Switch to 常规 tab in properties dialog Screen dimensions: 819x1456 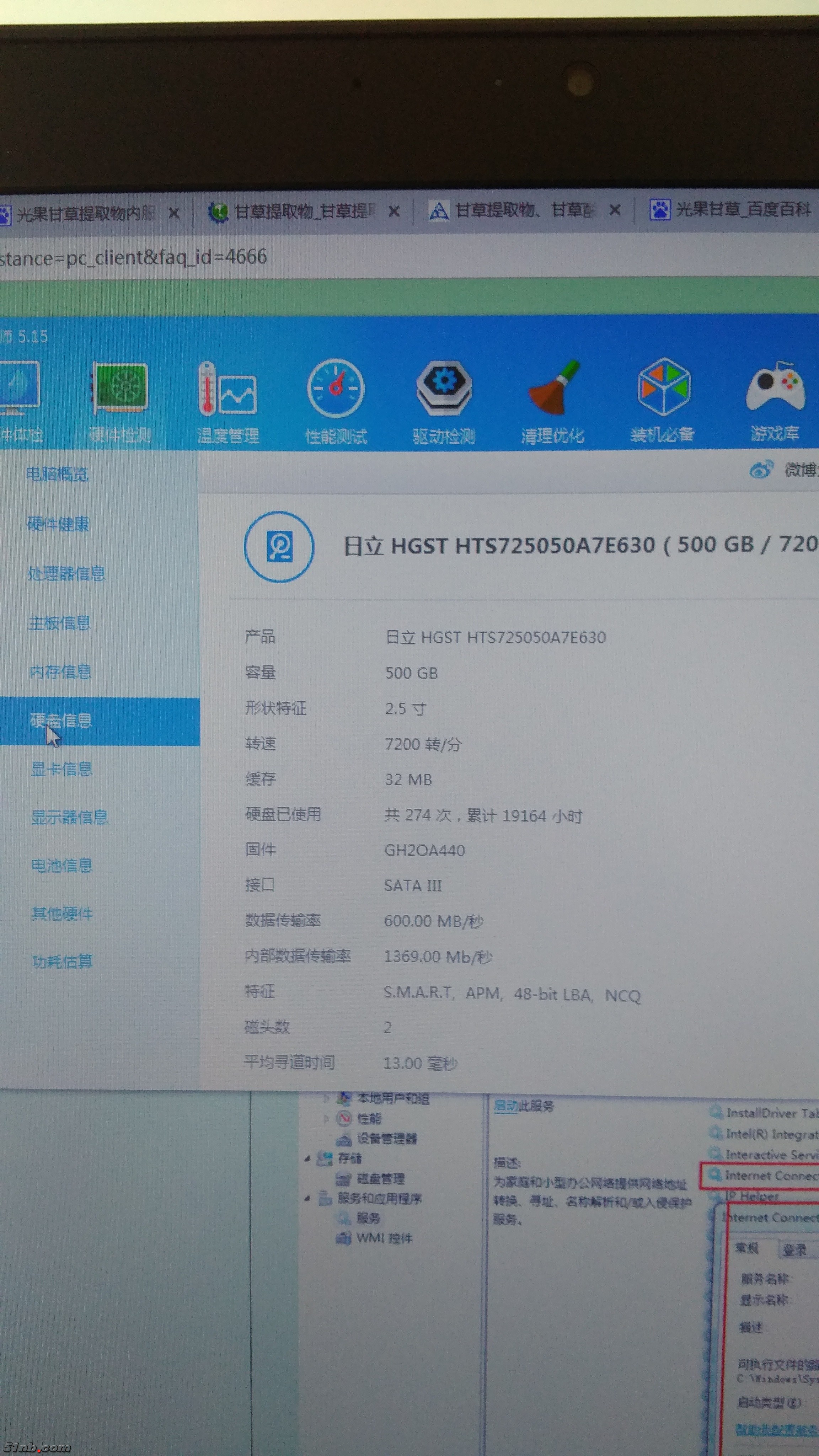click(x=747, y=1248)
